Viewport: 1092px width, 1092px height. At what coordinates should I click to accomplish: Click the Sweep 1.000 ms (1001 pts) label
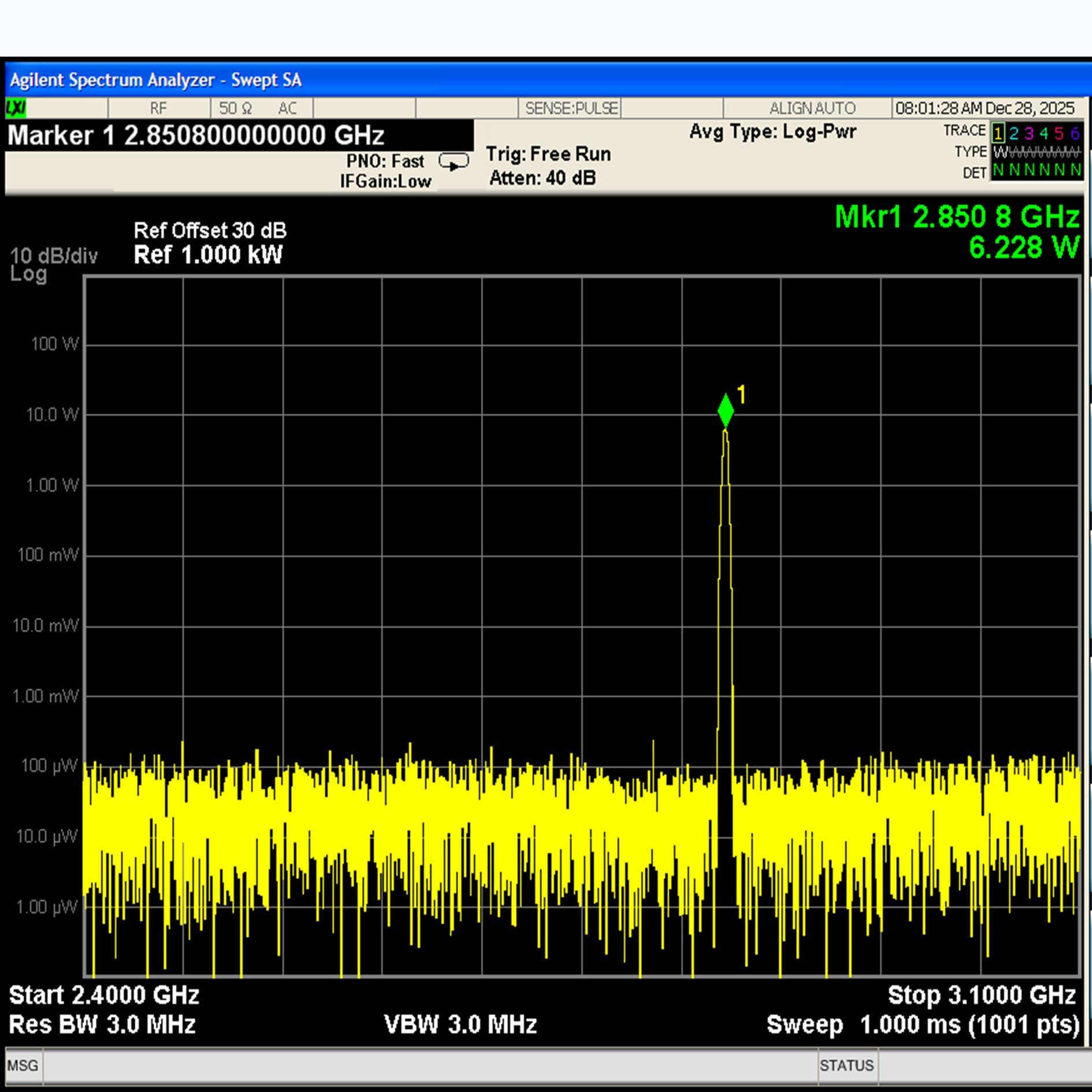(923, 1024)
